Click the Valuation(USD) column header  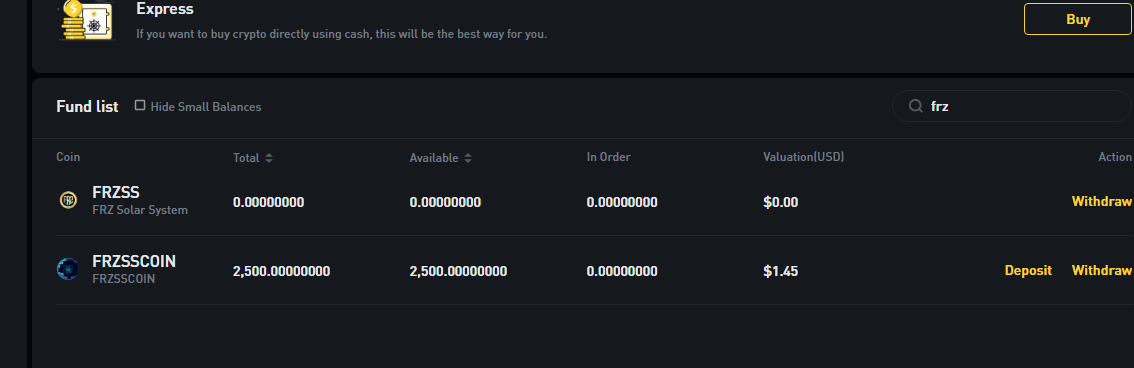(803, 157)
